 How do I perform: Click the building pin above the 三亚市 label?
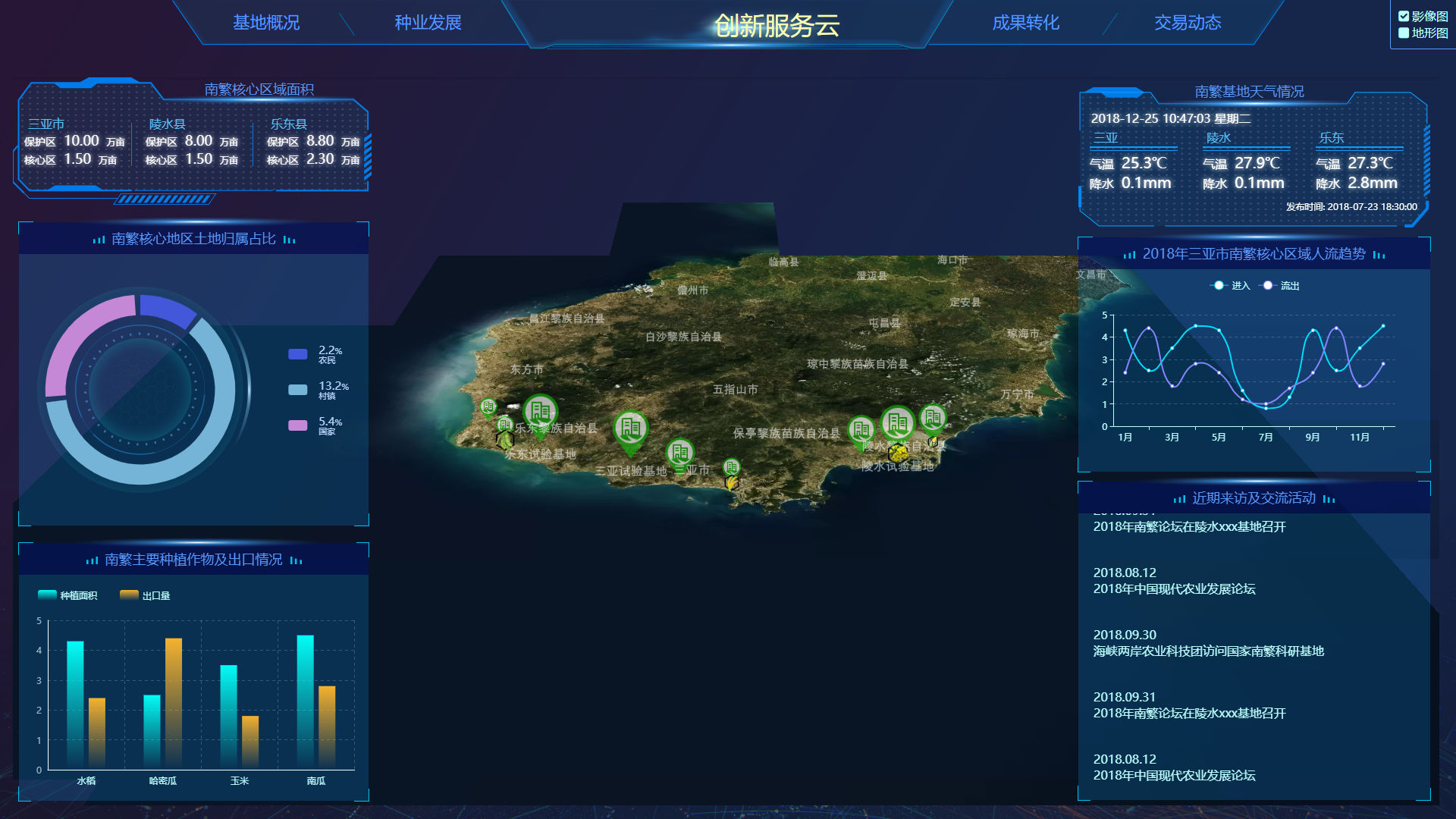tap(680, 453)
